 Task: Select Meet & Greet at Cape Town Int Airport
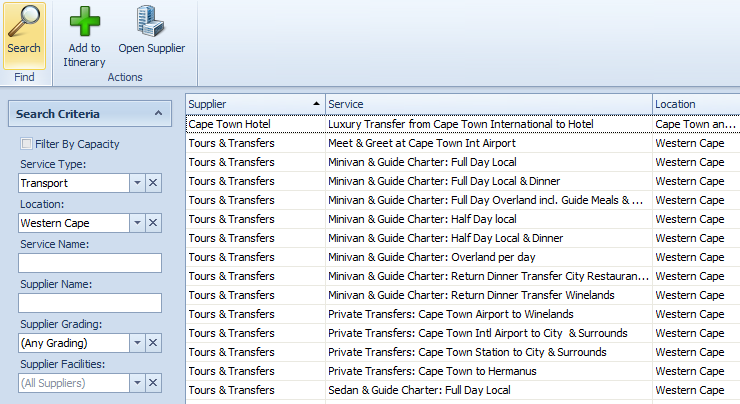[488, 143]
